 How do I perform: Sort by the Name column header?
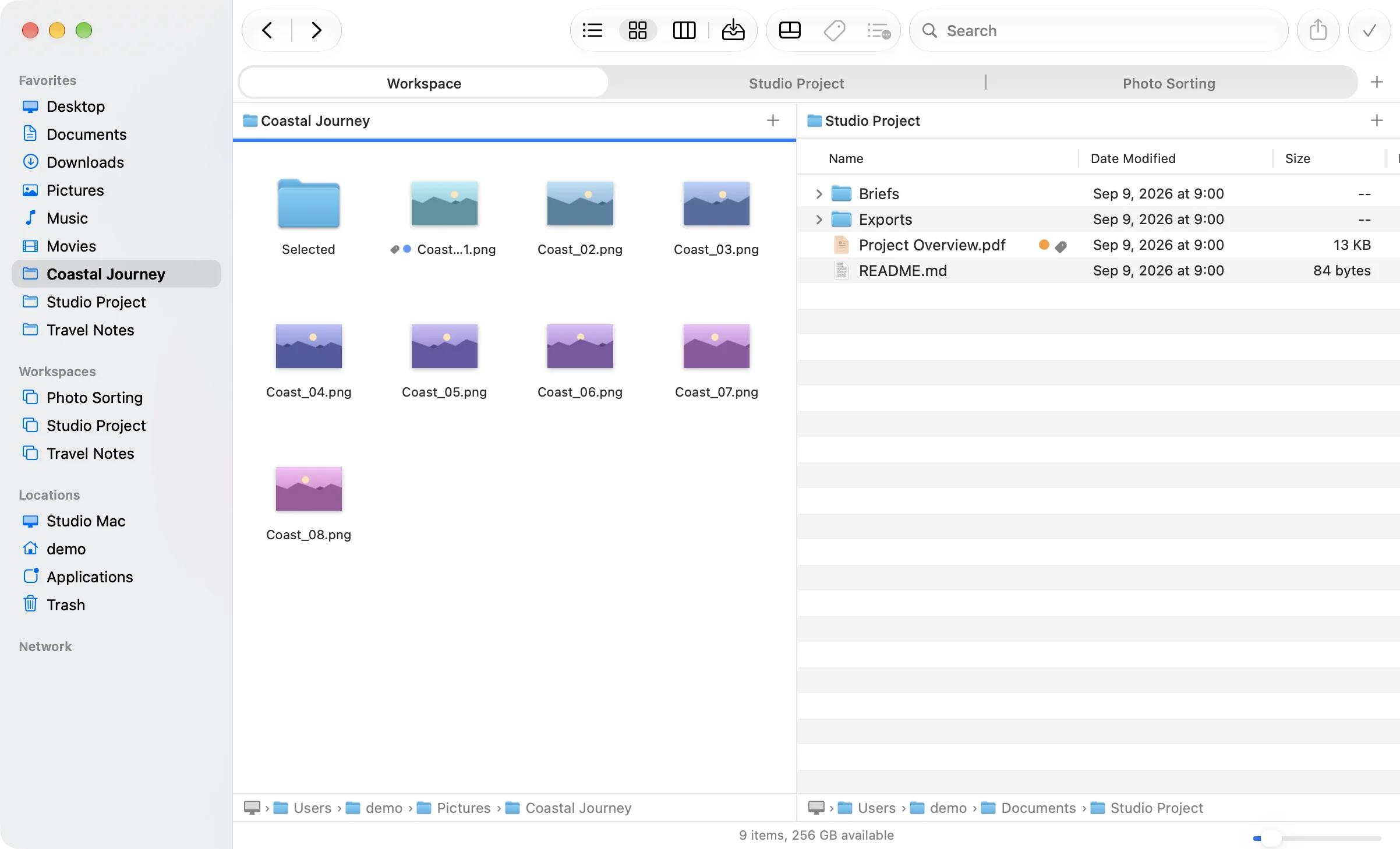point(846,158)
